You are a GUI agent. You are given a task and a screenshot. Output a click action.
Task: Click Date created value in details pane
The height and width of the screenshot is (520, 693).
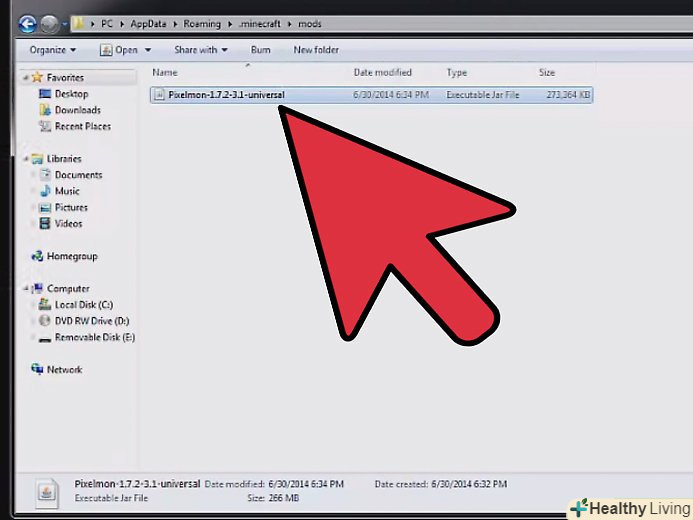click(469, 484)
